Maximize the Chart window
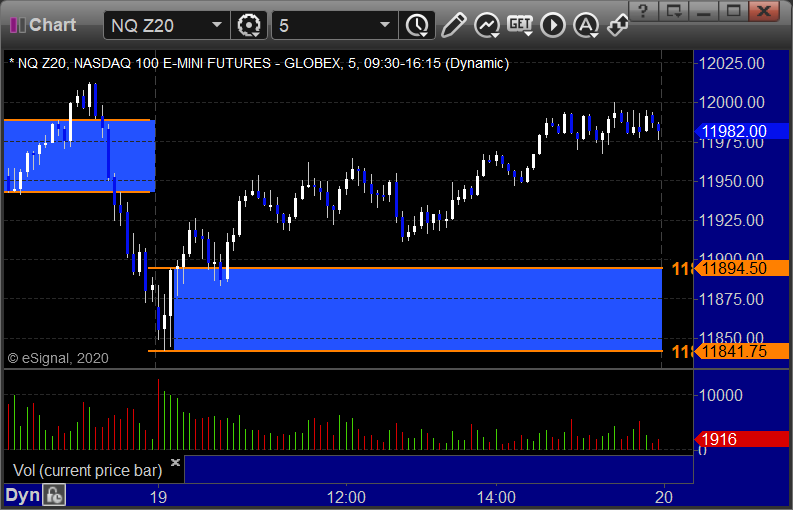Viewport: 793px width, 510px height. point(733,11)
